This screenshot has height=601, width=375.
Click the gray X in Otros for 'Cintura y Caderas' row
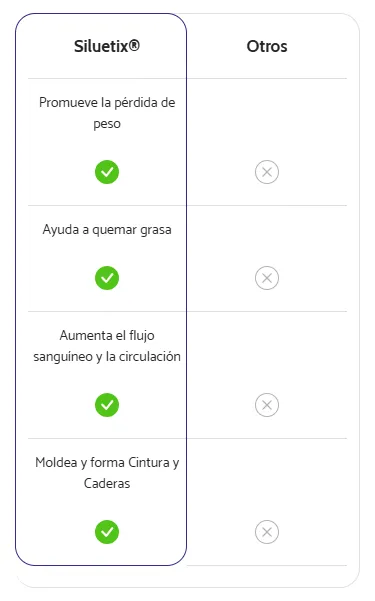tap(267, 532)
